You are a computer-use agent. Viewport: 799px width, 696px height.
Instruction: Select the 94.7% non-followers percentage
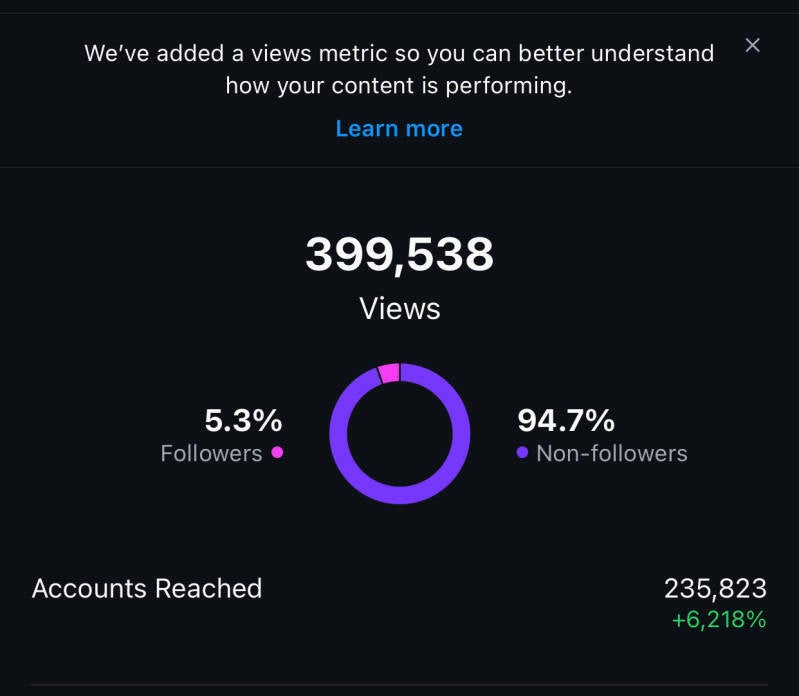566,420
